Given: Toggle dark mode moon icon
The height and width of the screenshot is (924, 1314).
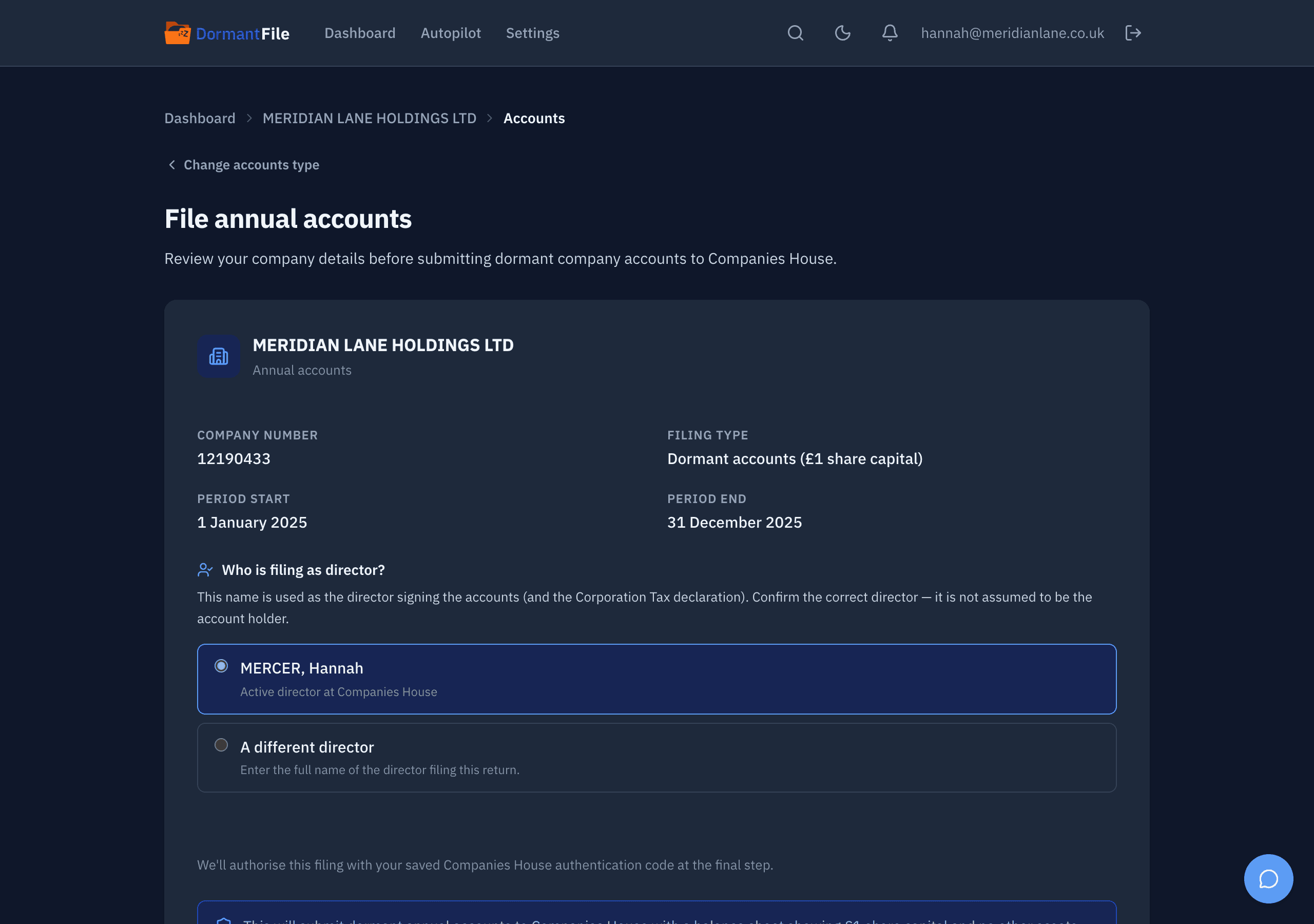Looking at the screenshot, I should pyautogui.click(x=842, y=33).
